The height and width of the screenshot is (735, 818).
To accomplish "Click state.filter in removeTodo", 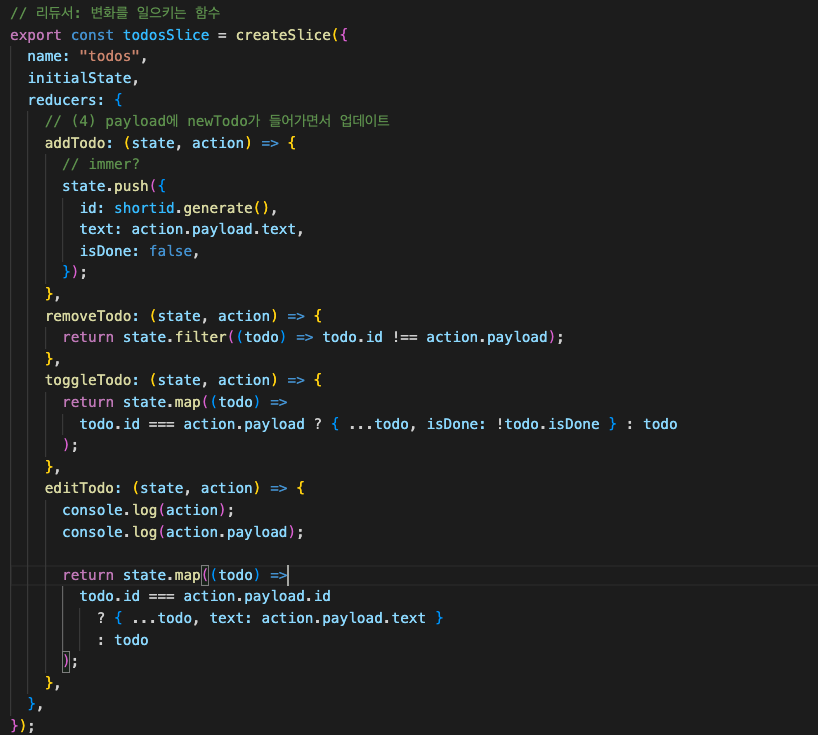I will (x=175, y=338).
